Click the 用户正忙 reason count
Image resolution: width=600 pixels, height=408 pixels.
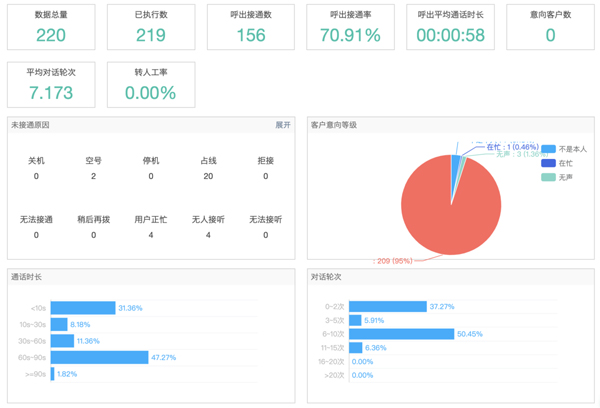click(x=151, y=235)
